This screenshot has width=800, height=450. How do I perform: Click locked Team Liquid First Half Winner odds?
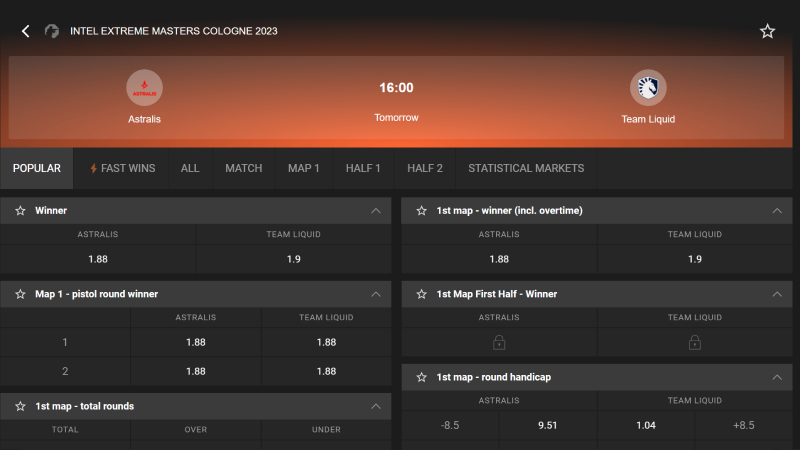(x=695, y=342)
